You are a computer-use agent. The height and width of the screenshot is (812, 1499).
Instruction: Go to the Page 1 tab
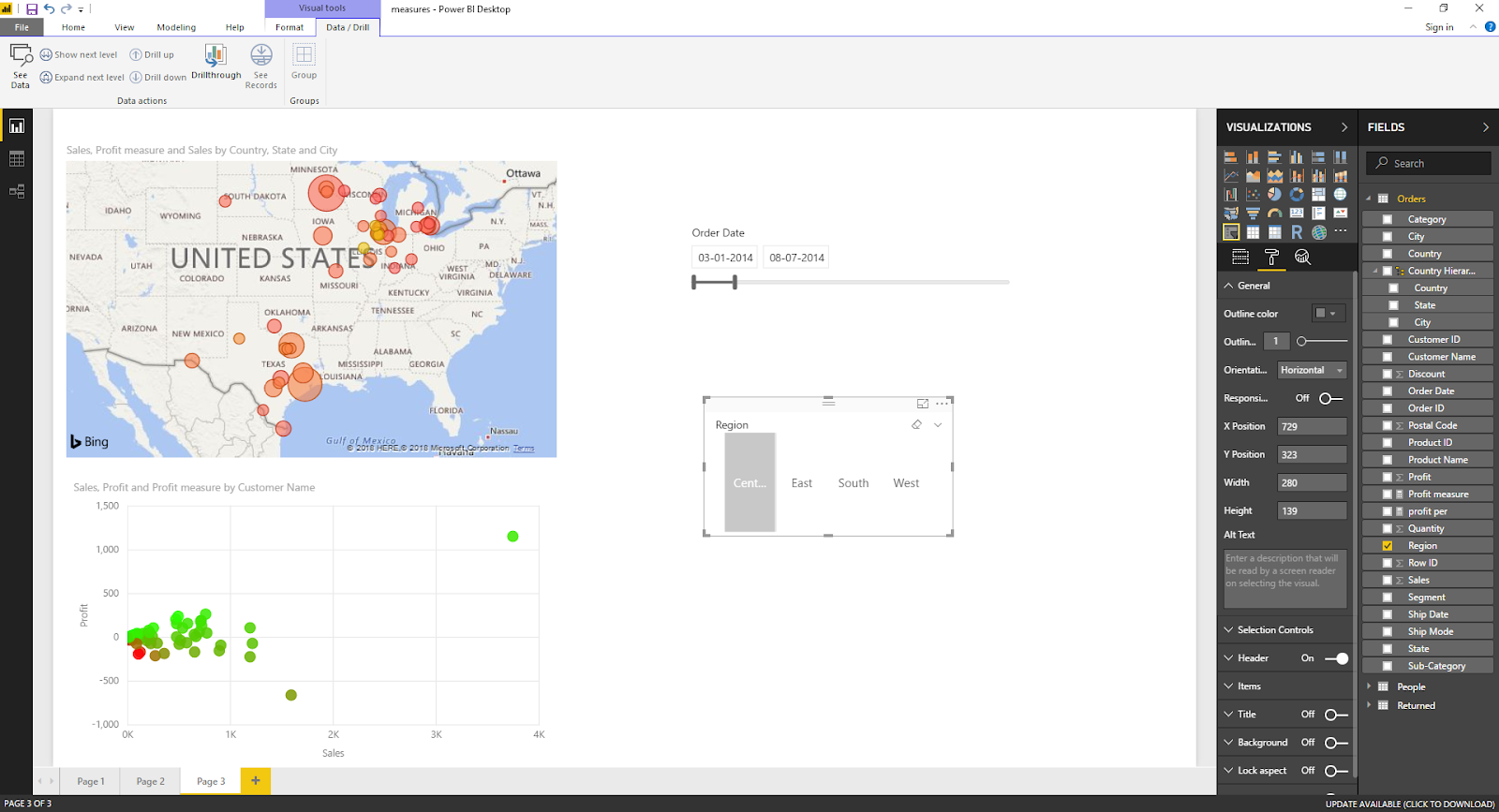pyautogui.click(x=91, y=781)
